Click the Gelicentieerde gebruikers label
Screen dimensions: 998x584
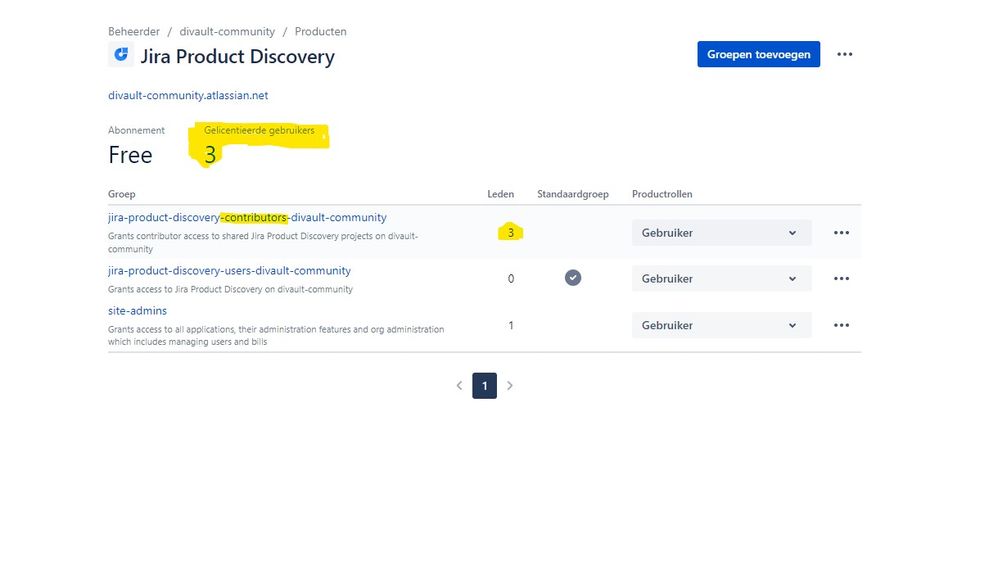tap(259, 130)
